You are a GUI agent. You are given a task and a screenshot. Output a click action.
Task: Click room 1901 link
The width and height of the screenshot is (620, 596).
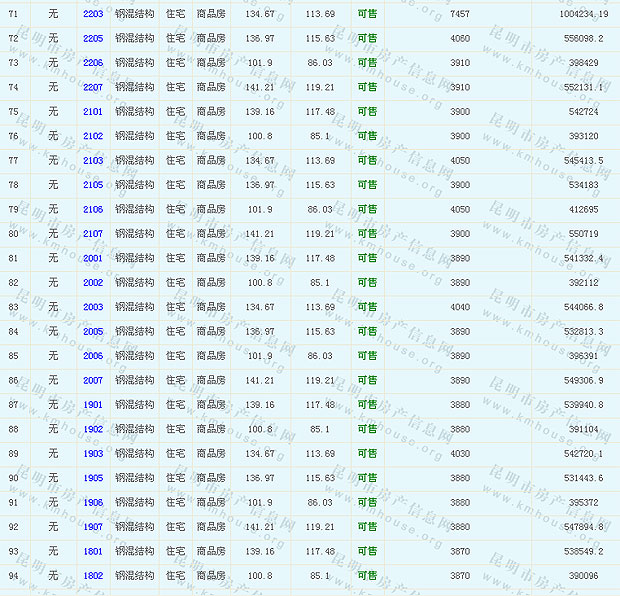(x=93, y=405)
